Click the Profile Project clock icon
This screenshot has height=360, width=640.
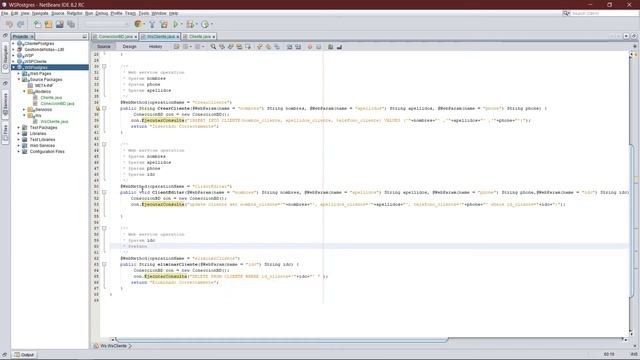tap(205, 24)
